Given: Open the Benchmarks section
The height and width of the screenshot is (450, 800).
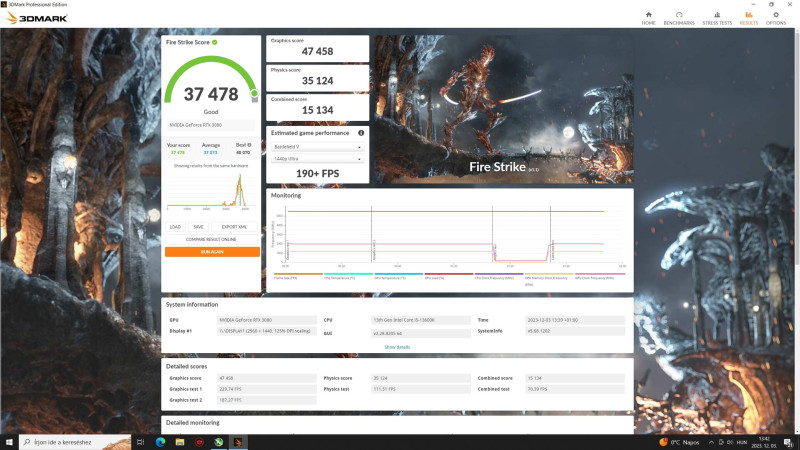Looking at the screenshot, I should click(679, 18).
